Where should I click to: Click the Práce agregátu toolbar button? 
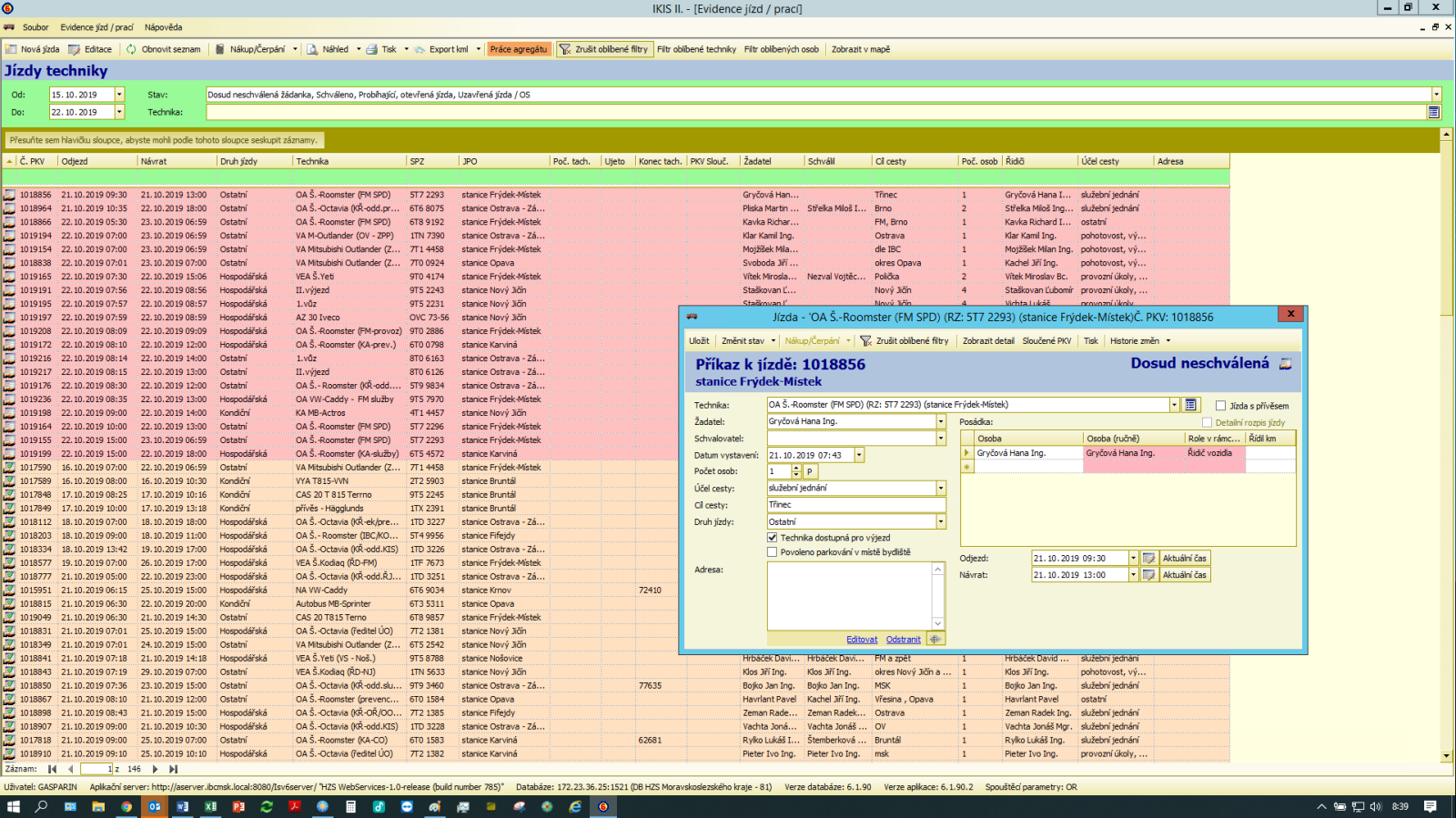pyautogui.click(x=519, y=49)
